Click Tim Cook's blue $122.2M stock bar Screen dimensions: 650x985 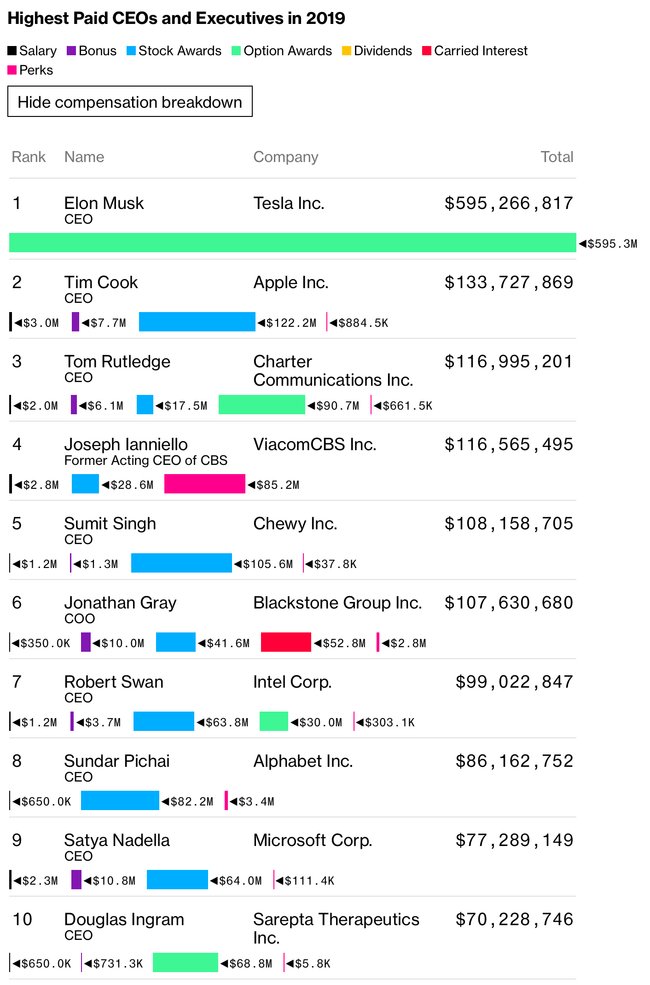197,322
